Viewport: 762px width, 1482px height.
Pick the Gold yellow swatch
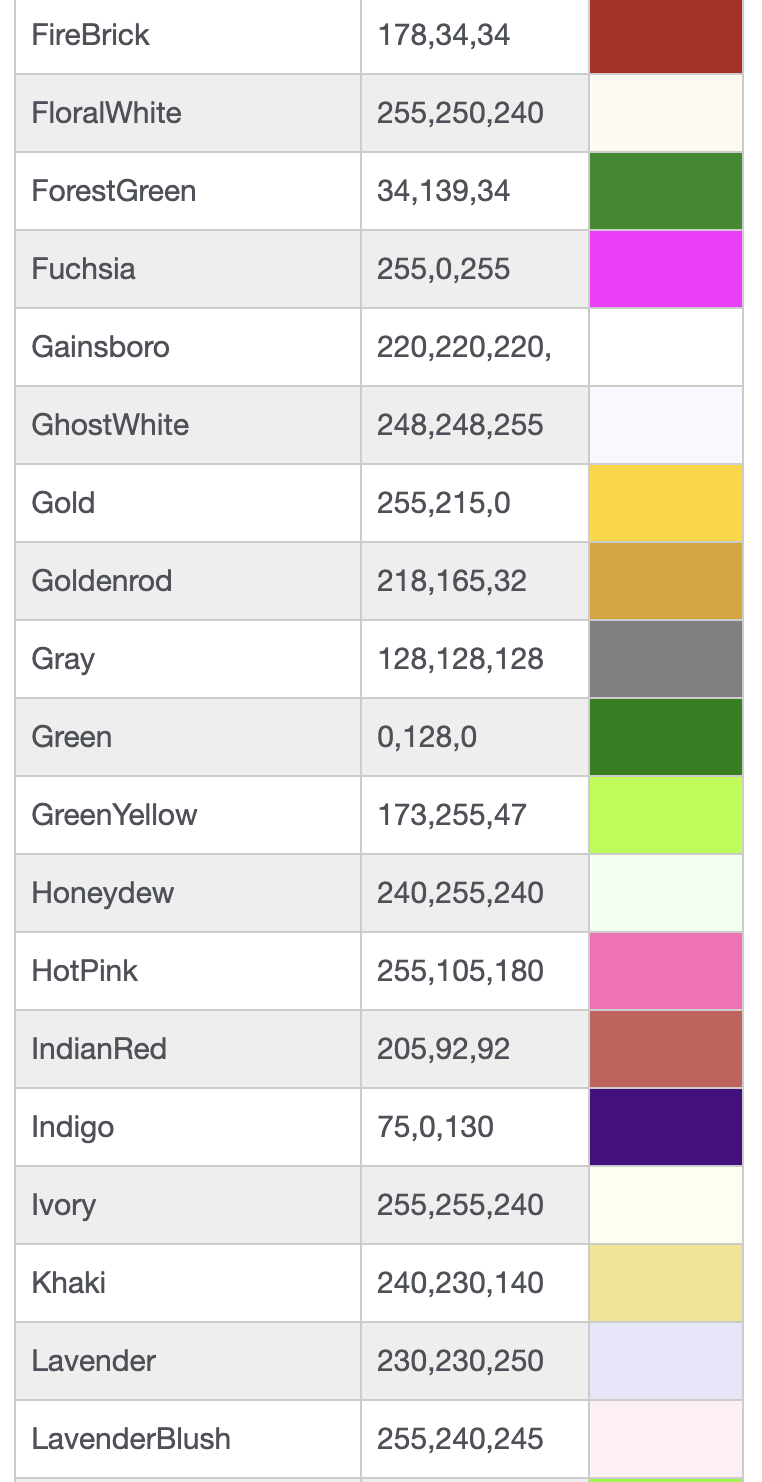[x=665, y=503]
